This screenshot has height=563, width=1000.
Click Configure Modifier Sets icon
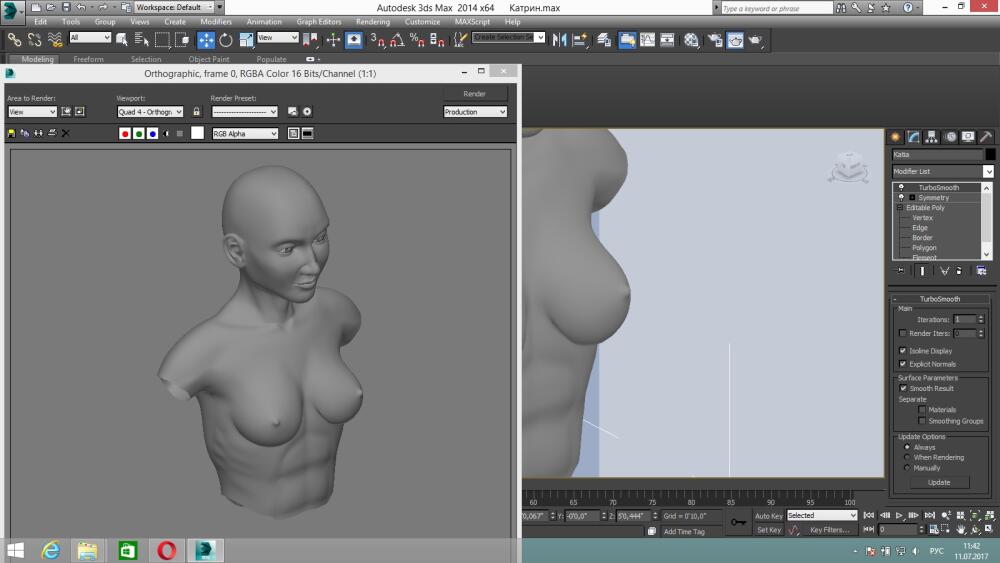[981, 271]
